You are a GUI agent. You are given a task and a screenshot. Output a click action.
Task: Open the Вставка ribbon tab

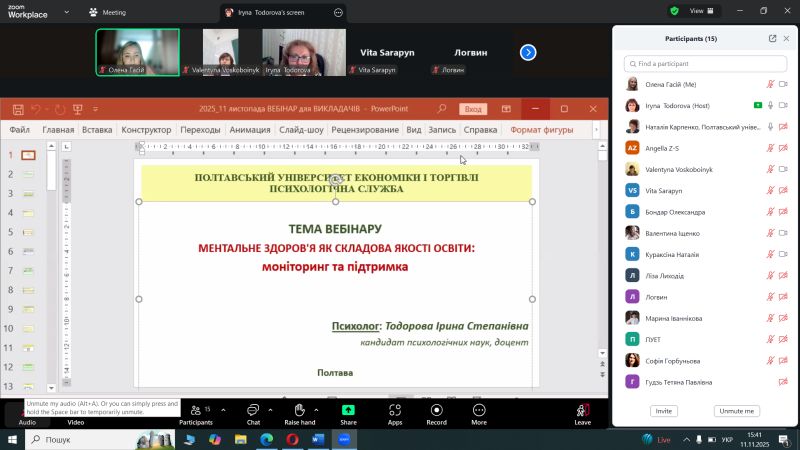pos(97,130)
